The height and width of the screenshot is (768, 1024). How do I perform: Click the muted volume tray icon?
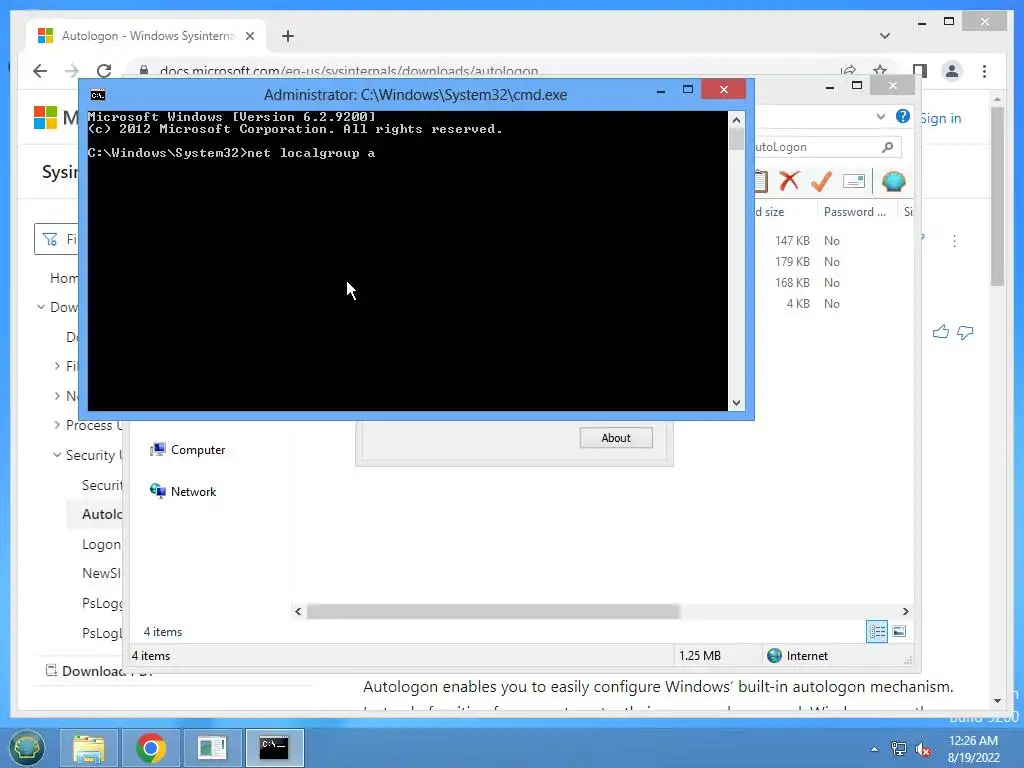pos(923,749)
